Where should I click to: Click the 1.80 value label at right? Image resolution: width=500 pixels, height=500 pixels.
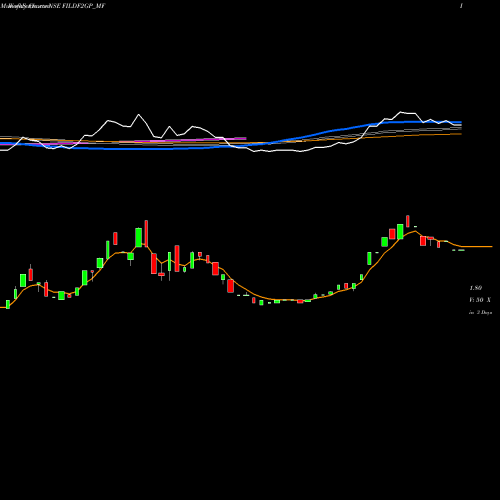(475, 288)
